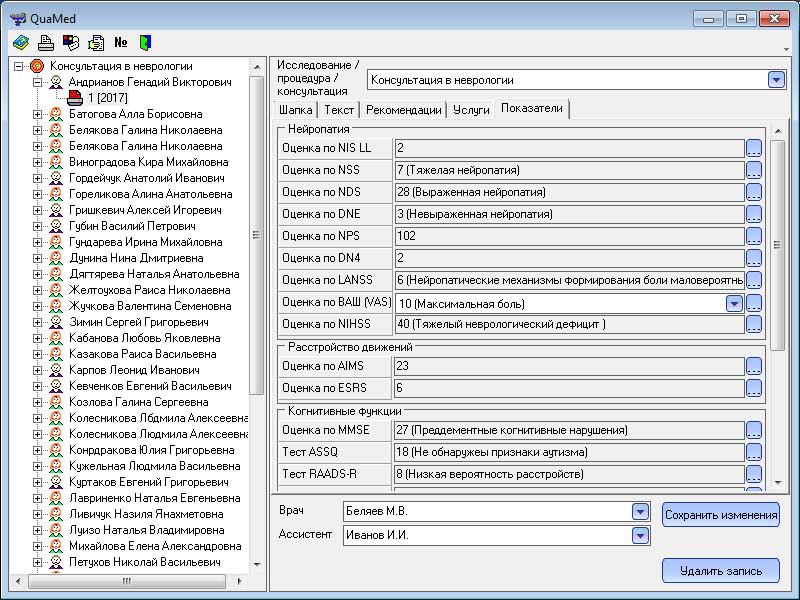Click ellipsis button next to Оценка по NSS

754,170
